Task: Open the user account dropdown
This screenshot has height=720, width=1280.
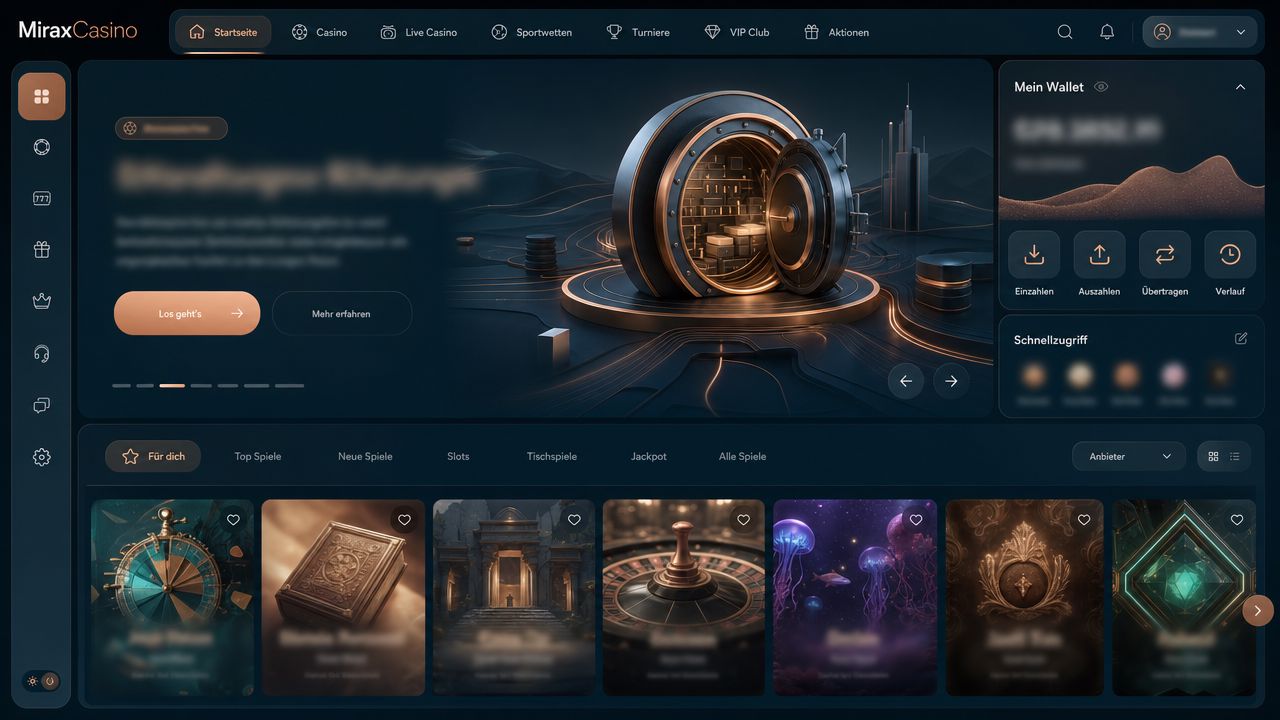Action: [1200, 32]
